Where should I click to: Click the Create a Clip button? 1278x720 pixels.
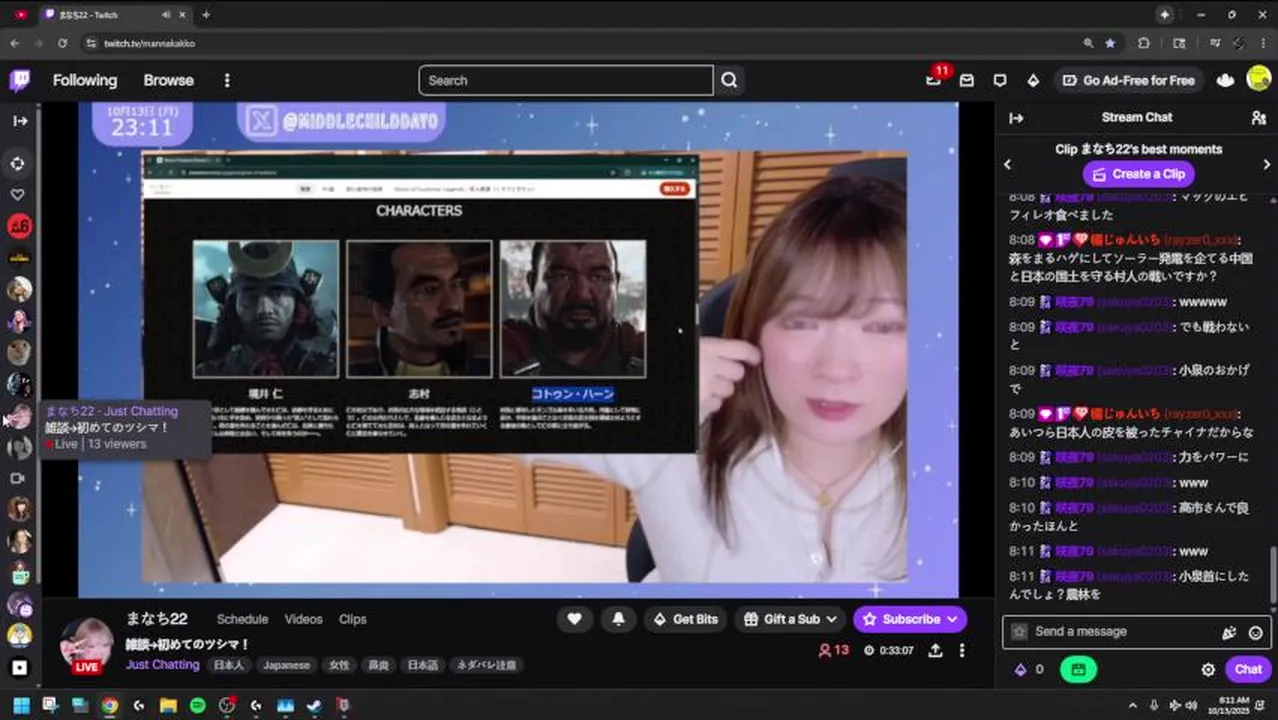(x=1138, y=173)
